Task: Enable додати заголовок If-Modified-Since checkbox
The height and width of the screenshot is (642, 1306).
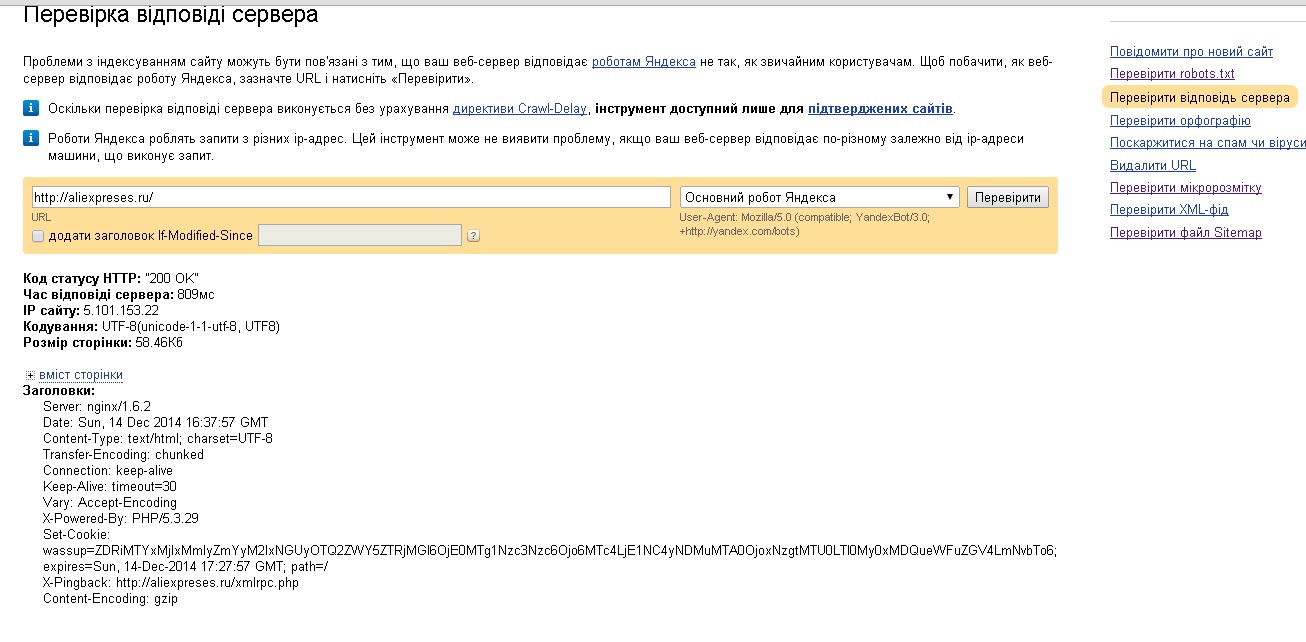Action: (38, 236)
